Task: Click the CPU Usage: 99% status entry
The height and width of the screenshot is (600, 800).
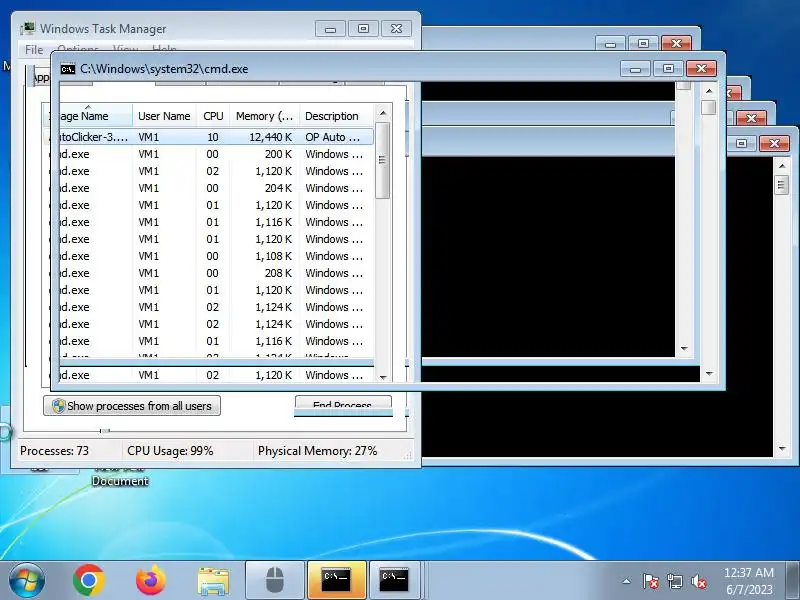Action: [x=170, y=451]
